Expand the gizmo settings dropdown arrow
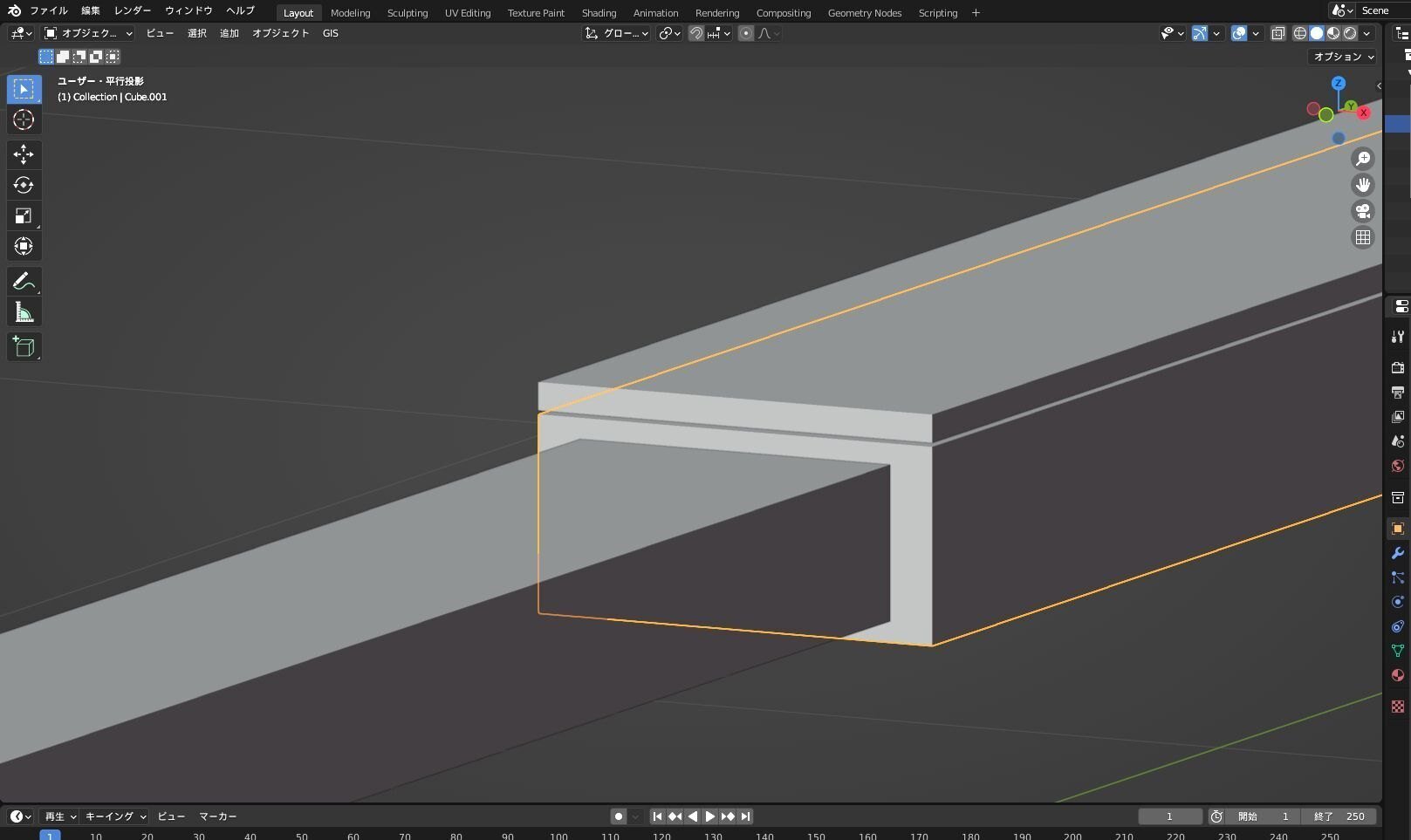1411x840 pixels. tap(1216, 33)
